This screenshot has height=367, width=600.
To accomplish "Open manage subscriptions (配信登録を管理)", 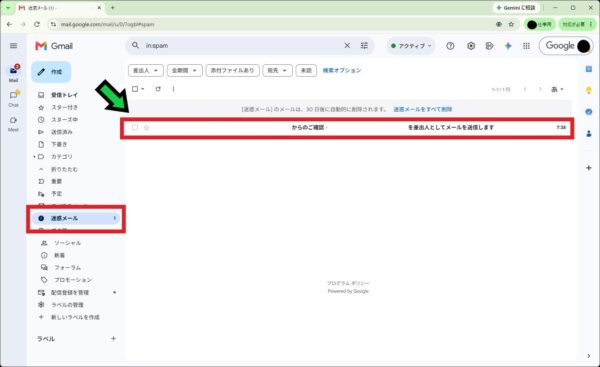I will tap(70, 293).
